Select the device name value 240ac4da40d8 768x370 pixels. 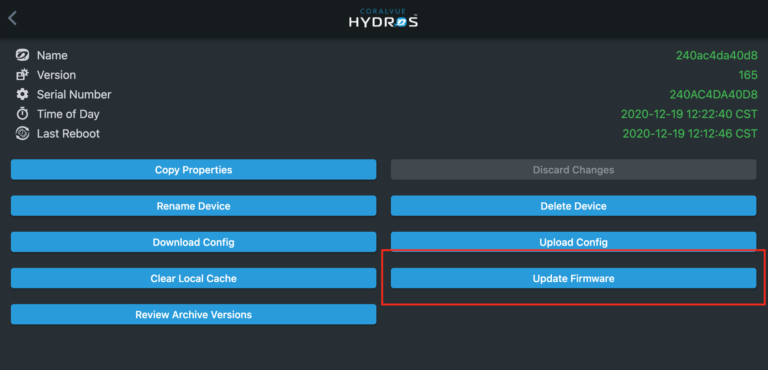tap(717, 55)
